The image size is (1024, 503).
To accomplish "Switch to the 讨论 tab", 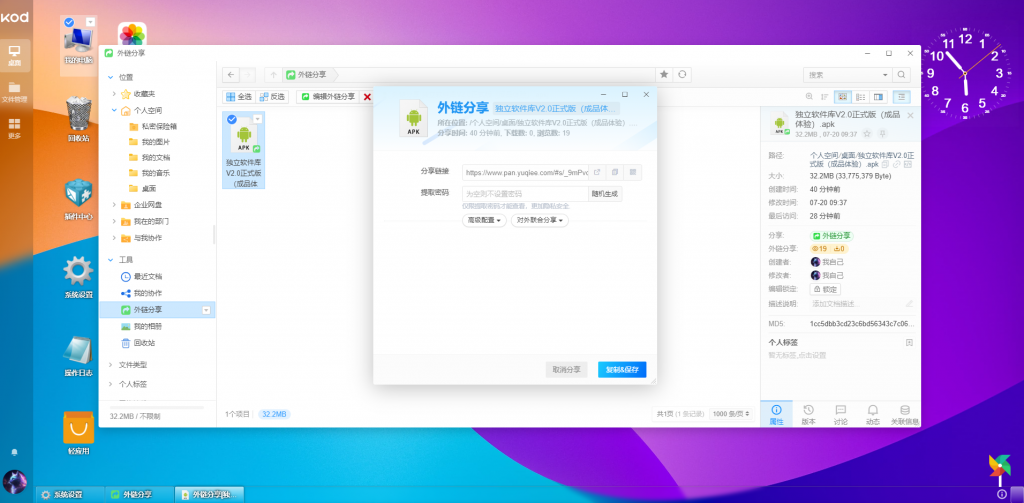I will 840,414.
